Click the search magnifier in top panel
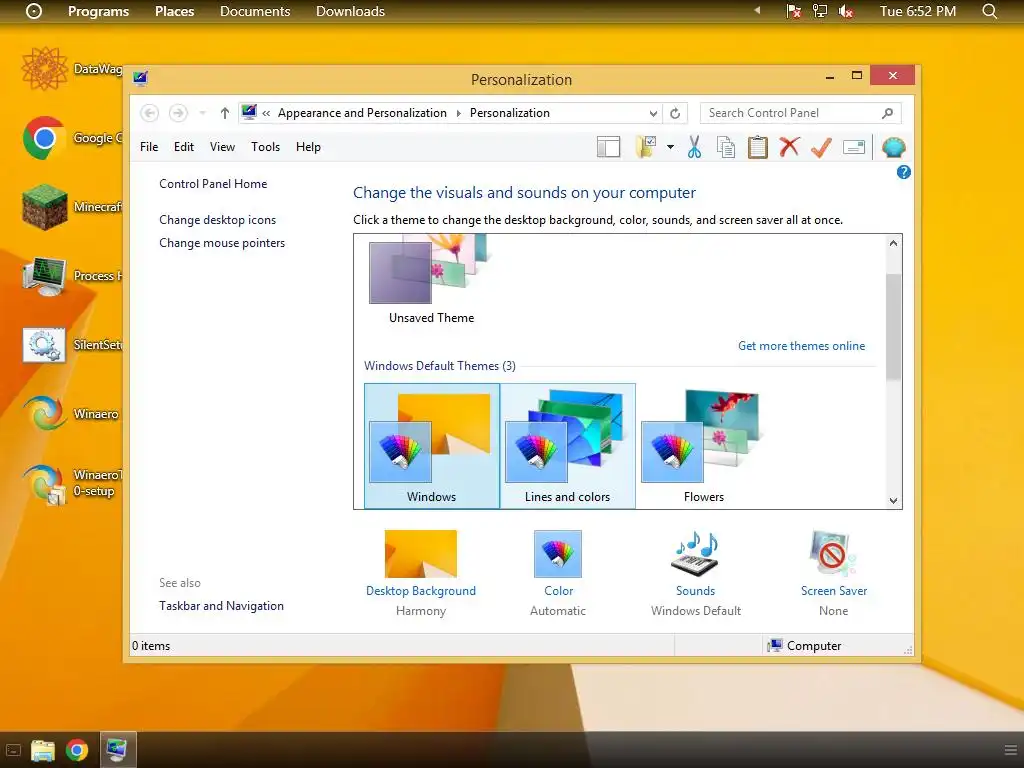The width and height of the screenshot is (1024, 768). [x=989, y=11]
